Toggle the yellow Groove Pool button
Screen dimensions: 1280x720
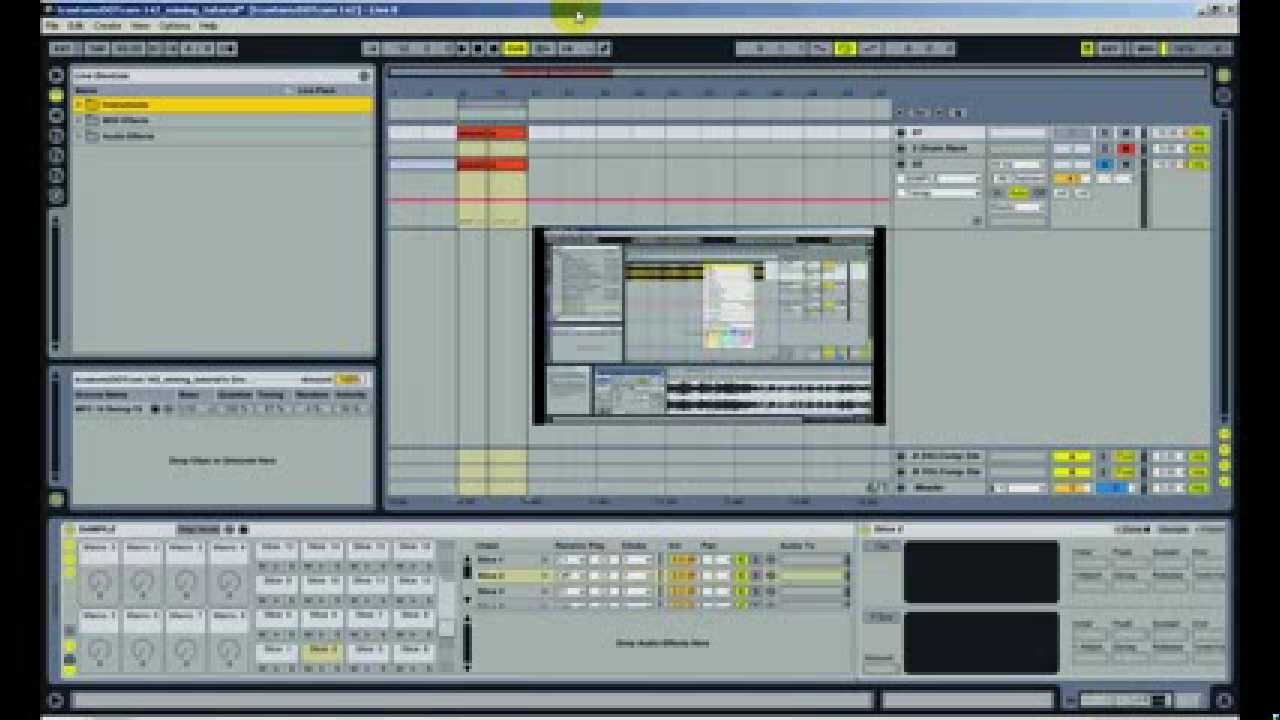57,499
